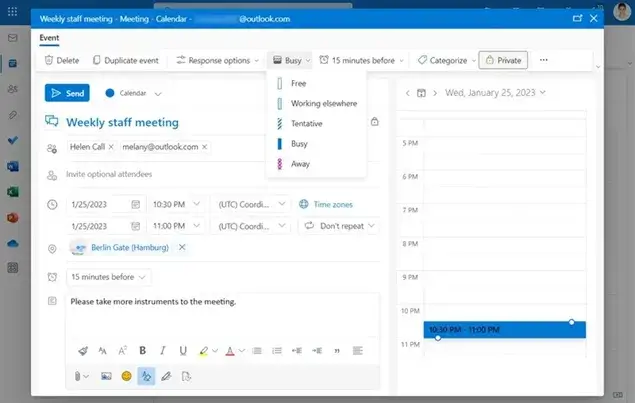The width and height of the screenshot is (635, 403).
Task: Attach a file with the paperclip
Action: [77, 376]
